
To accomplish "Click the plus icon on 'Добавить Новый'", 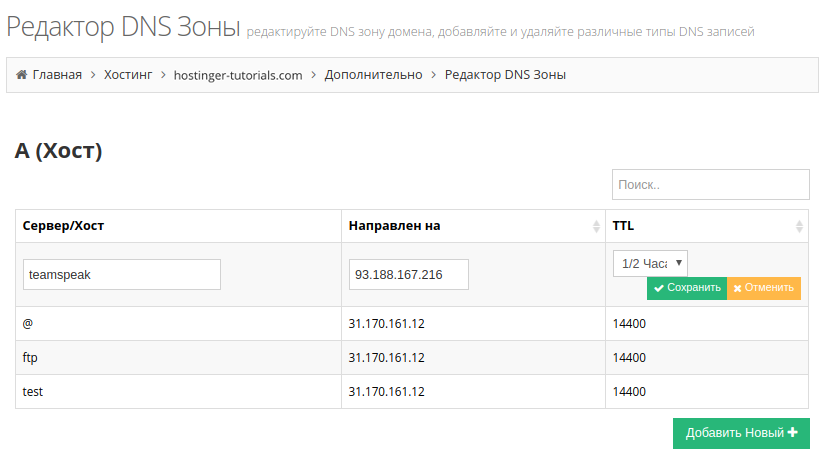I will coord(793,433).
